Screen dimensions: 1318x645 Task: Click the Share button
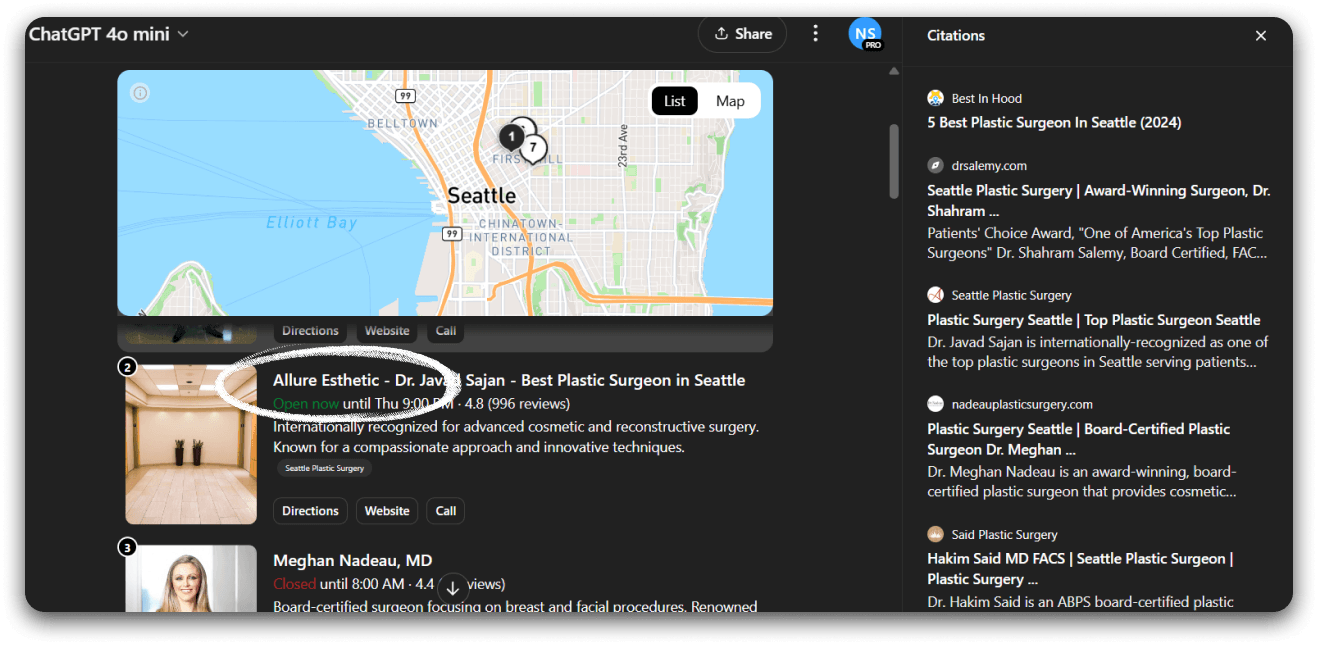click(x=742, y=34)
